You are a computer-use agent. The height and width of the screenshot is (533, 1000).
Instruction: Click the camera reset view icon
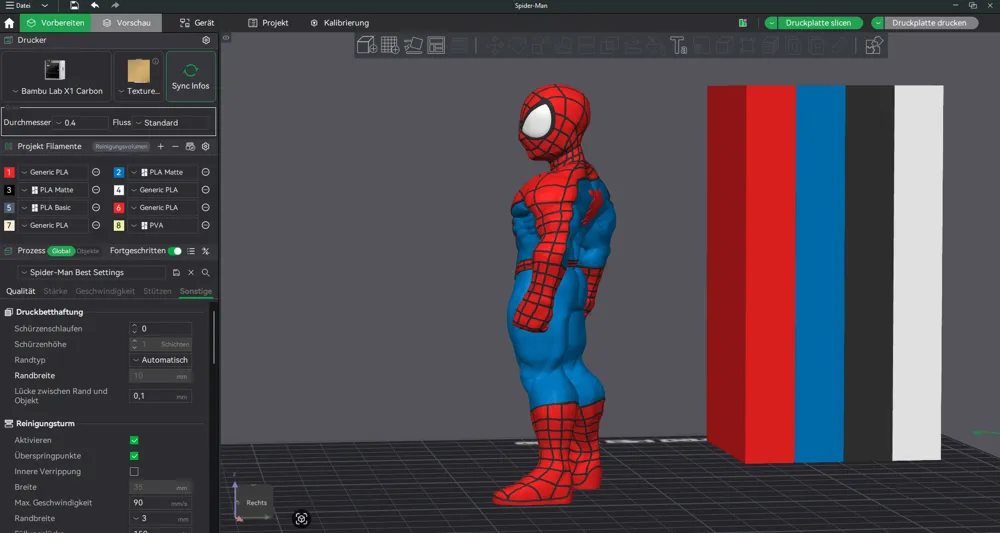[302, 519]
